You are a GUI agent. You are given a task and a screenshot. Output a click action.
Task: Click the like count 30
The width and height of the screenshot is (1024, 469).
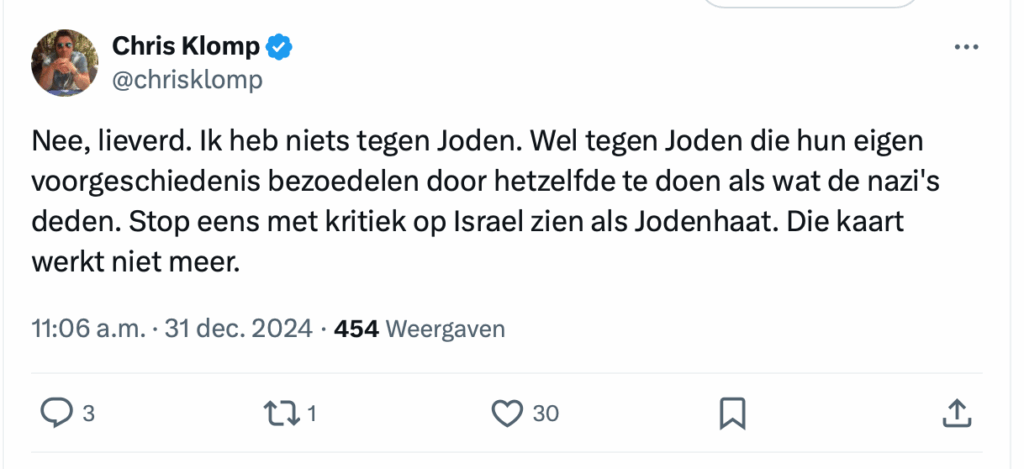545,413
